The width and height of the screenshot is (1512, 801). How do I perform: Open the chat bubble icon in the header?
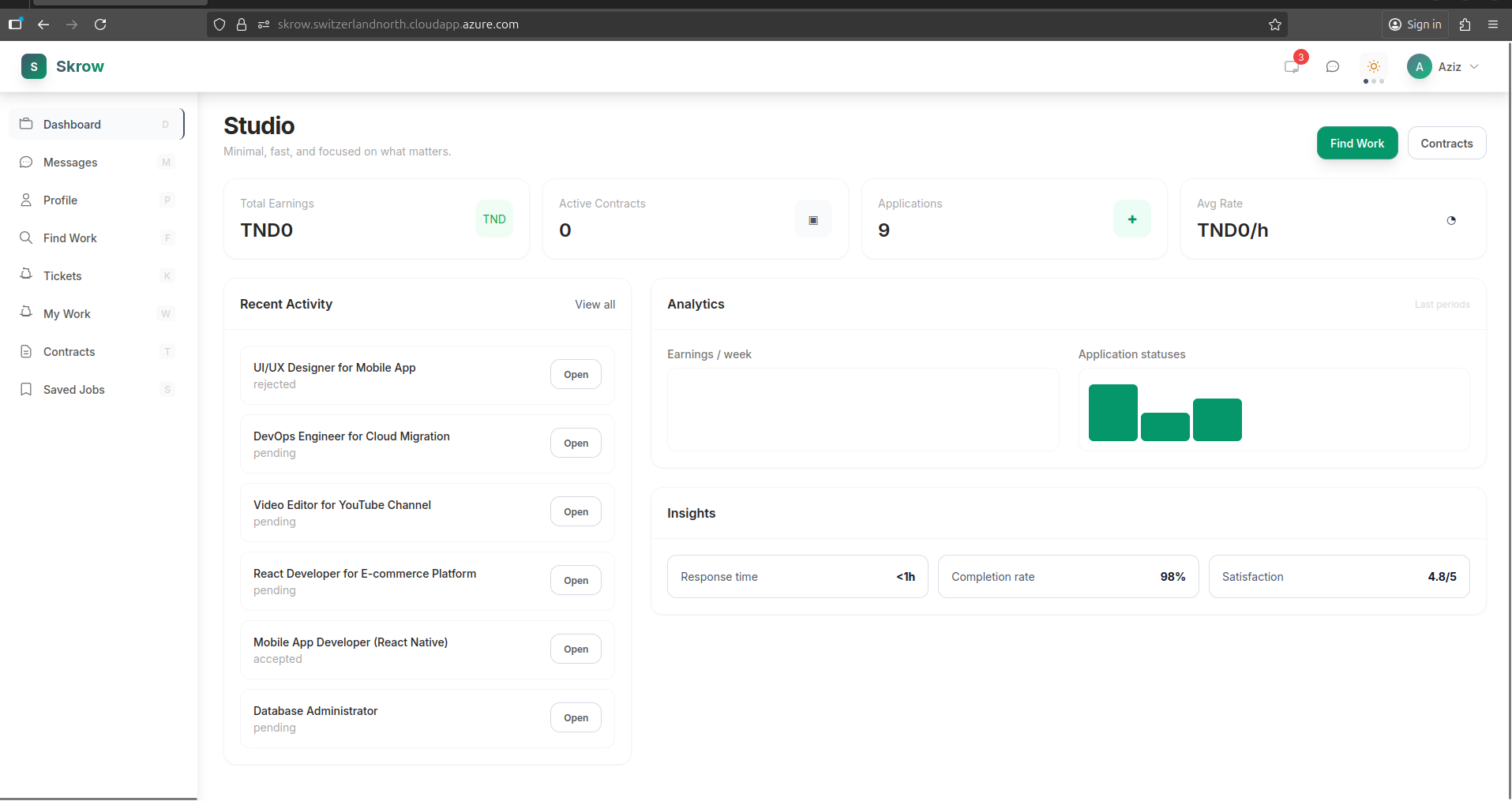coord(1333,66)
